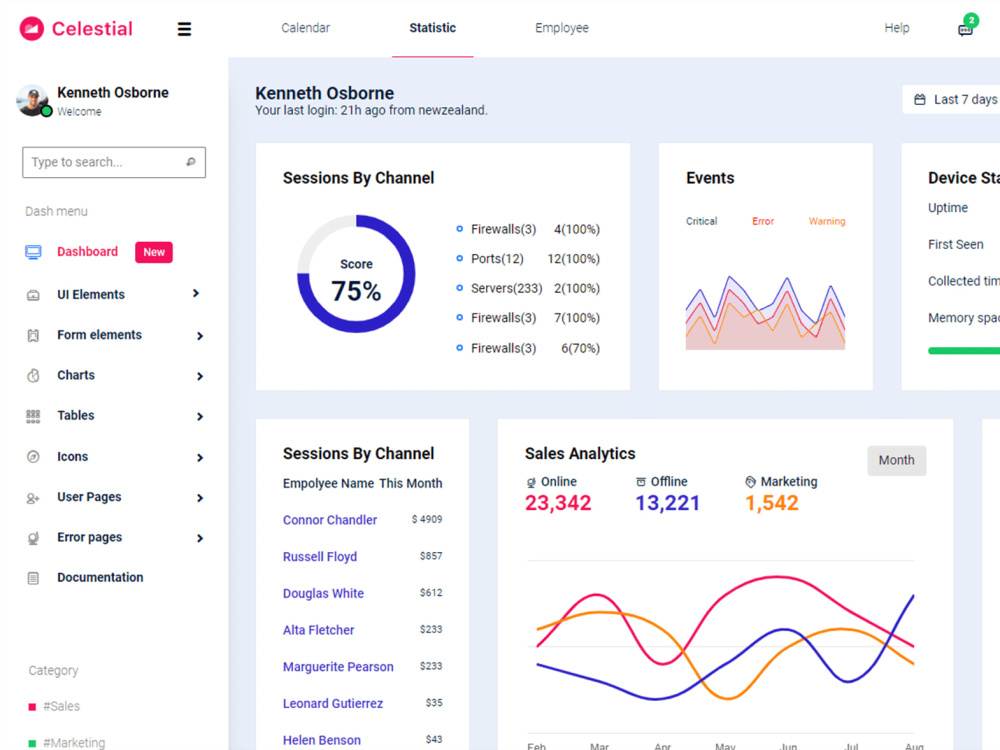The image size is (1000, 750).
Task: Click the Error pages sidebar icon
Action: [x=33, y=538]
